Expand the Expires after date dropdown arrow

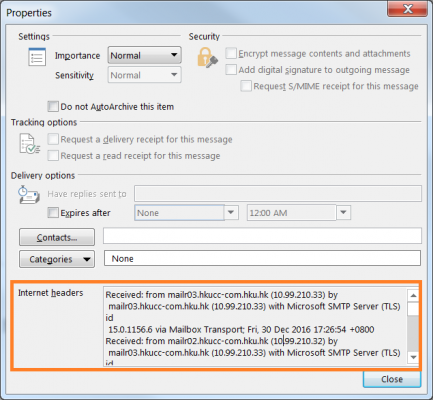(231, 213)
